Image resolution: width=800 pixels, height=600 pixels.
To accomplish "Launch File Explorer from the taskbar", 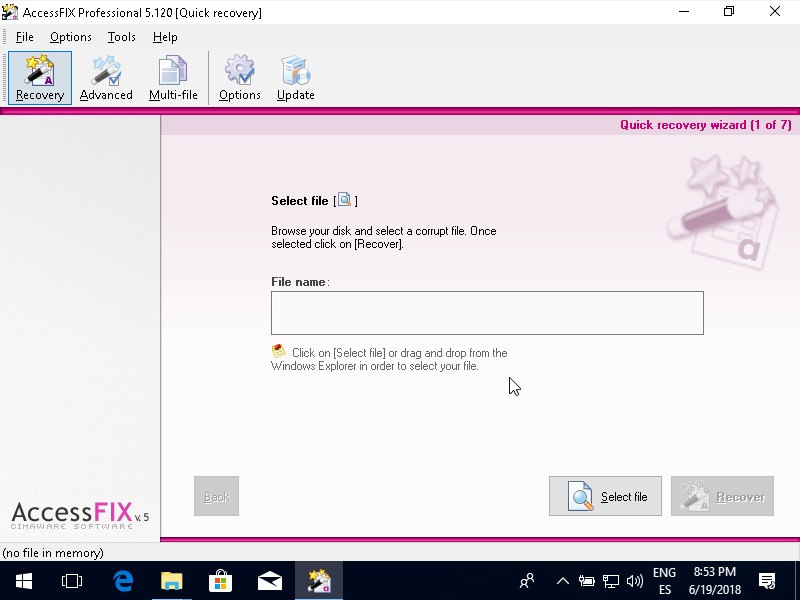I will 172,580.
